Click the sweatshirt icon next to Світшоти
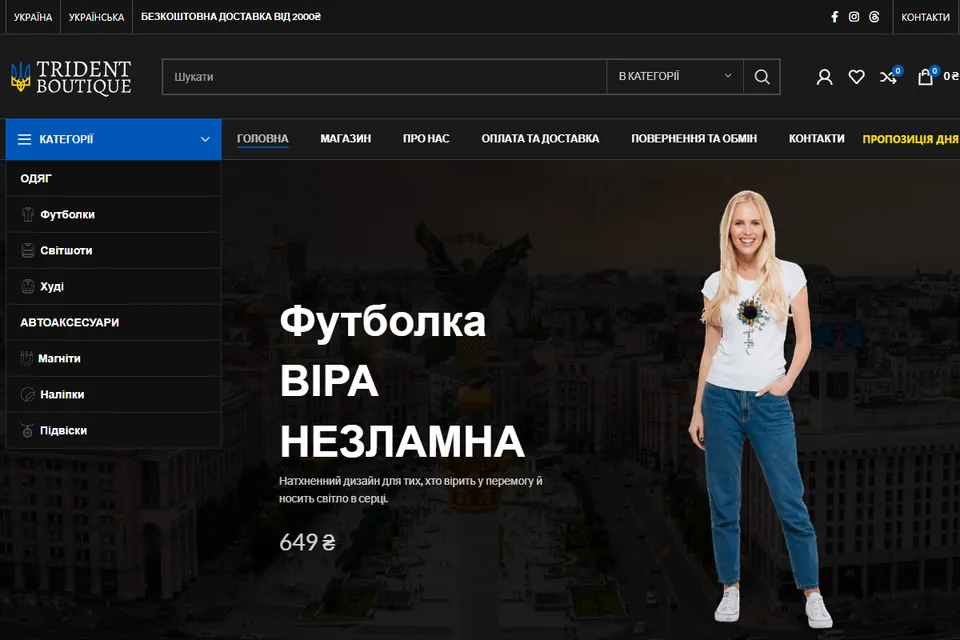The image size is (960, 640). (28, 250)
